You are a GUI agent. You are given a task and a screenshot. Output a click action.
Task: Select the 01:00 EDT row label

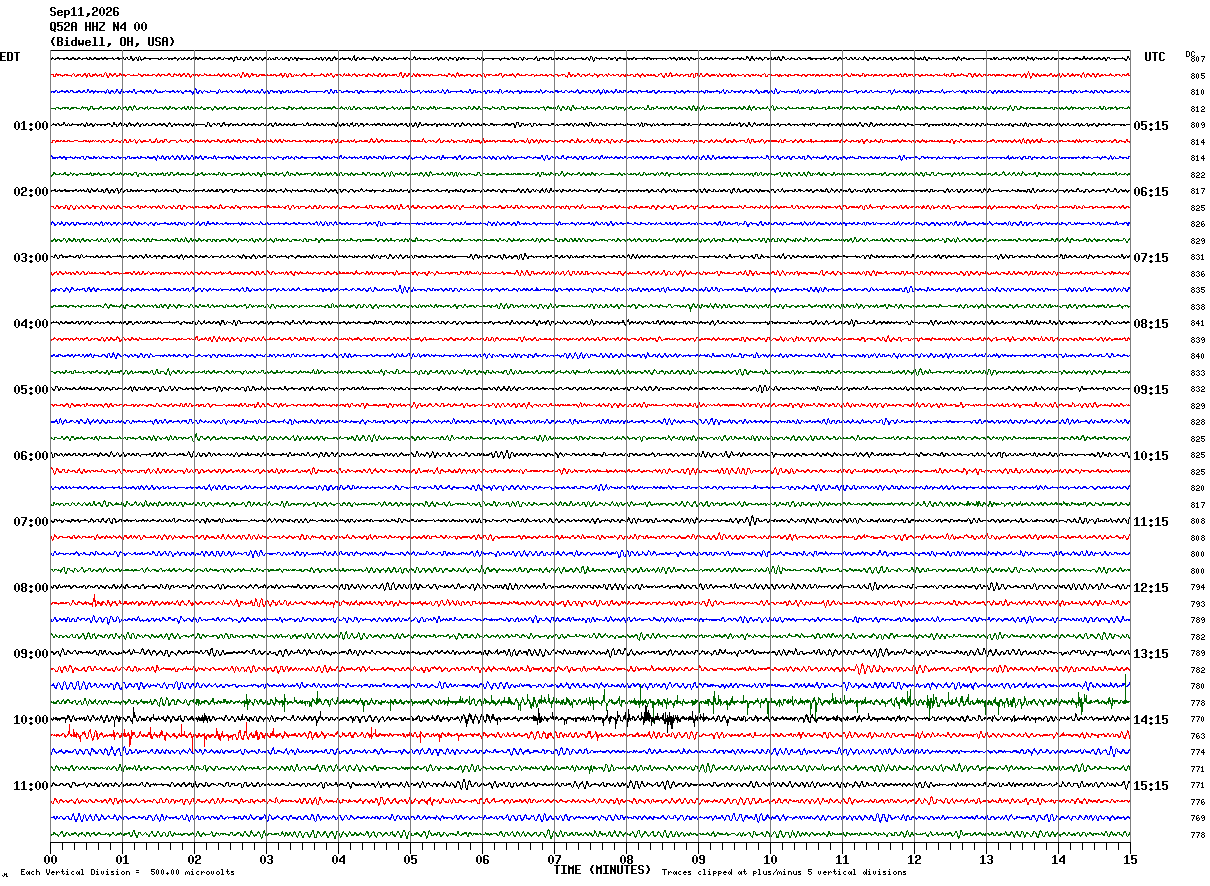coord(31,126)
